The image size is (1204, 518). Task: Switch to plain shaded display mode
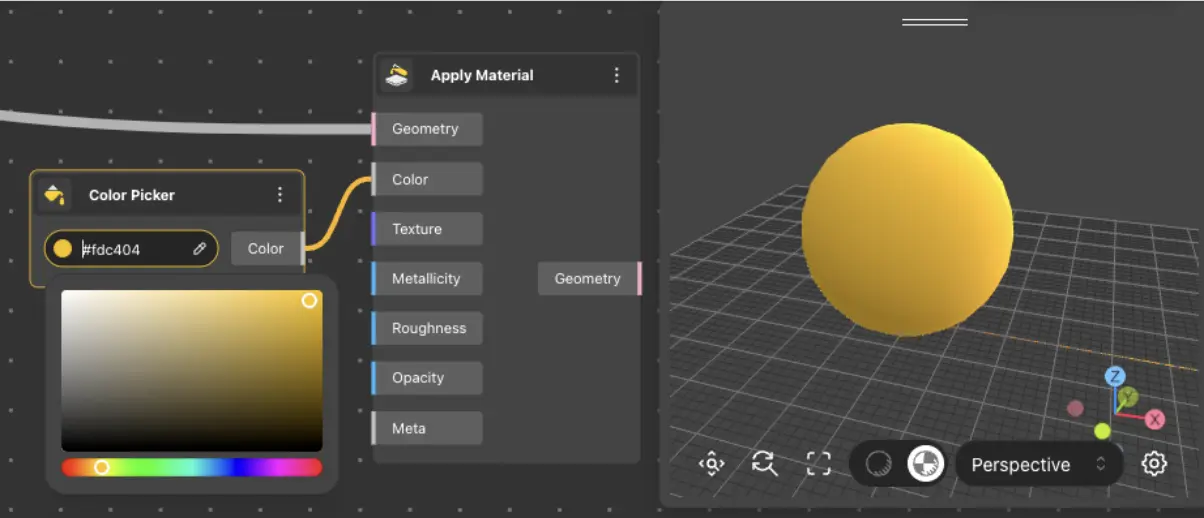coord(878,464)
